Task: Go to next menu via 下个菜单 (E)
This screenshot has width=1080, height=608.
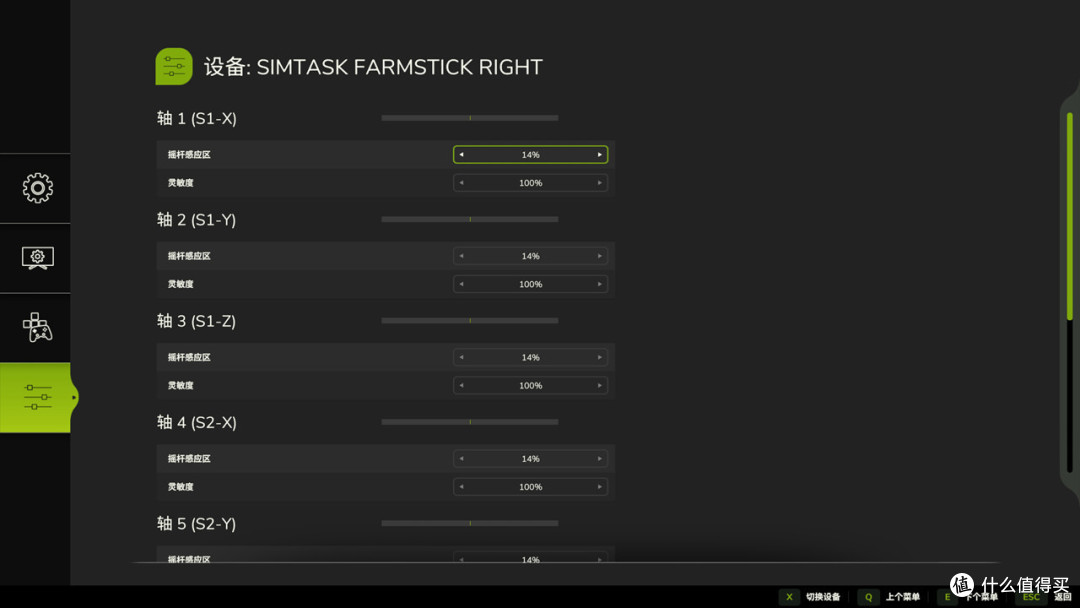Action: click(968, 597)
